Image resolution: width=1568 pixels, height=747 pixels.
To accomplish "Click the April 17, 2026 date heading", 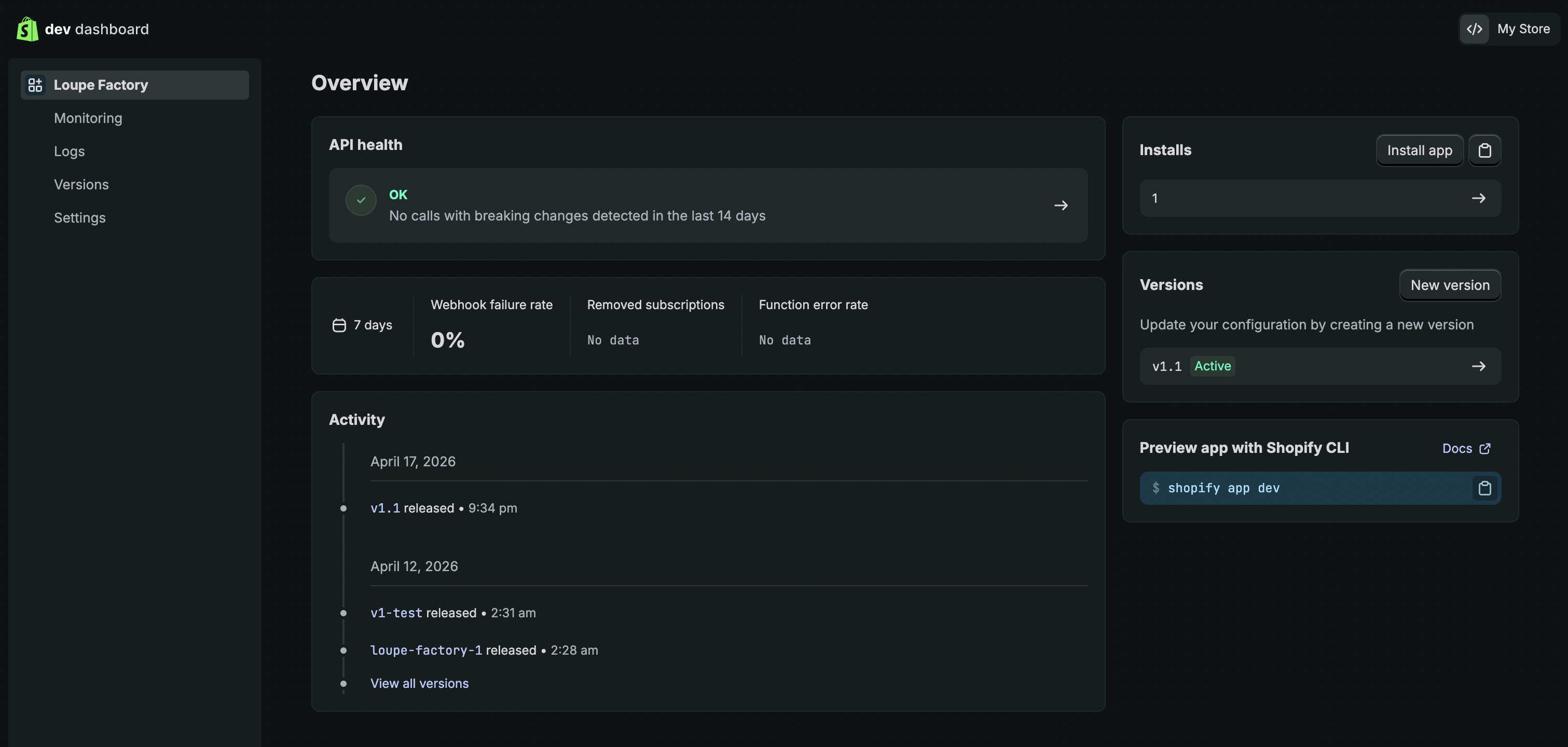I will [x=412, y=462].
